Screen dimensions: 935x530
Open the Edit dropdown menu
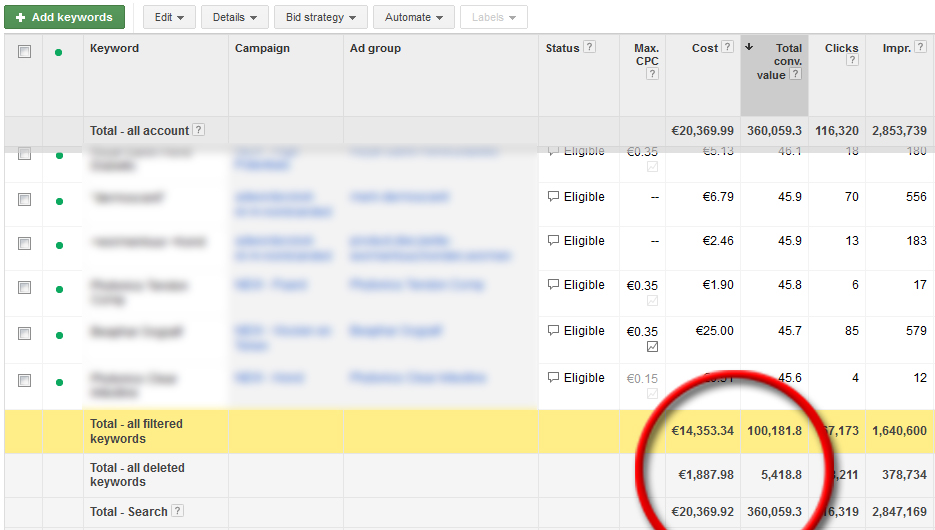pos(168,17)
